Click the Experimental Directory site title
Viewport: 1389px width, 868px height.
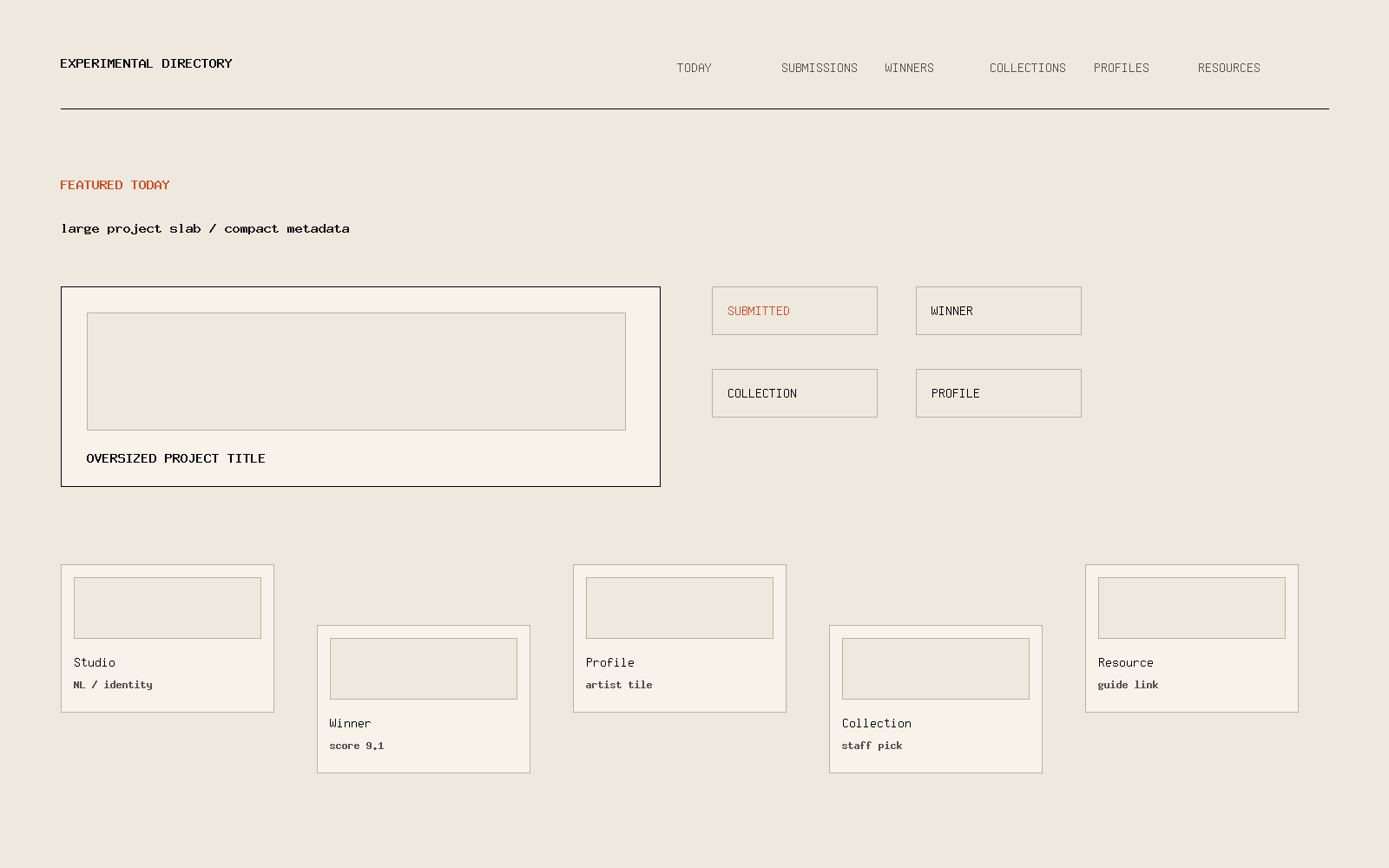pyautogui.click(x=146, y=63)
